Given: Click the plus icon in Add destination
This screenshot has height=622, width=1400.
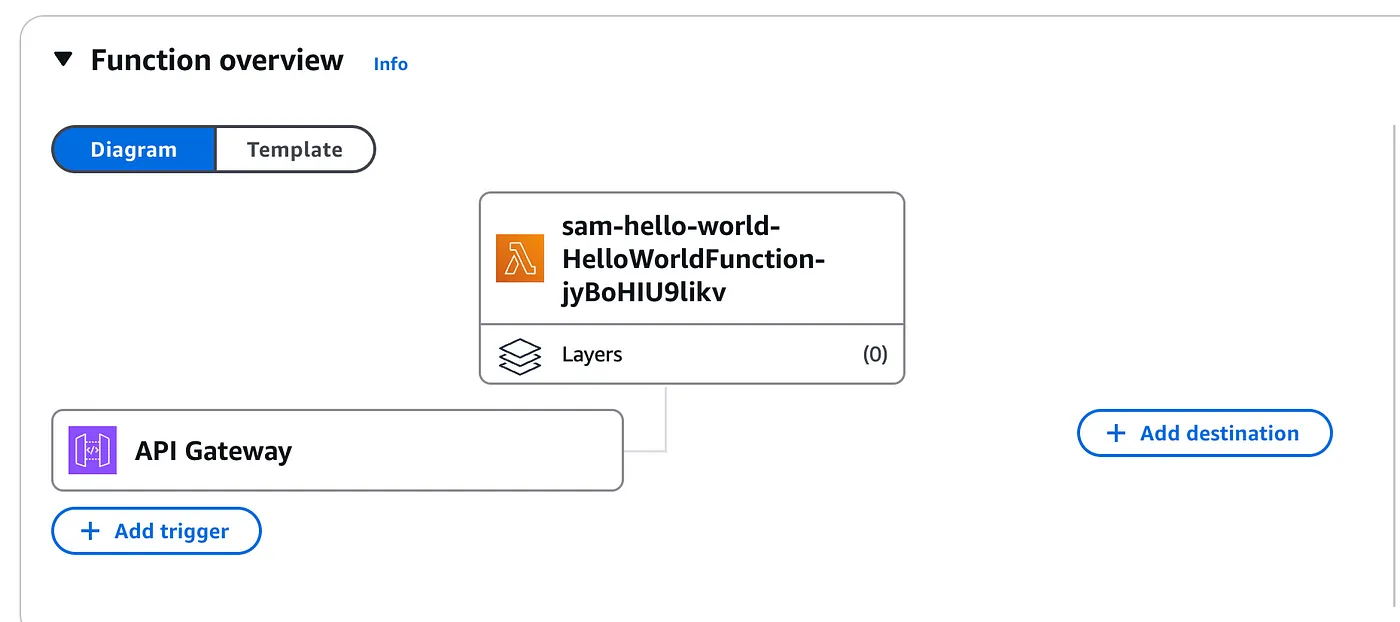Looking at the screenshot, I should click(x=1115, y=433).
